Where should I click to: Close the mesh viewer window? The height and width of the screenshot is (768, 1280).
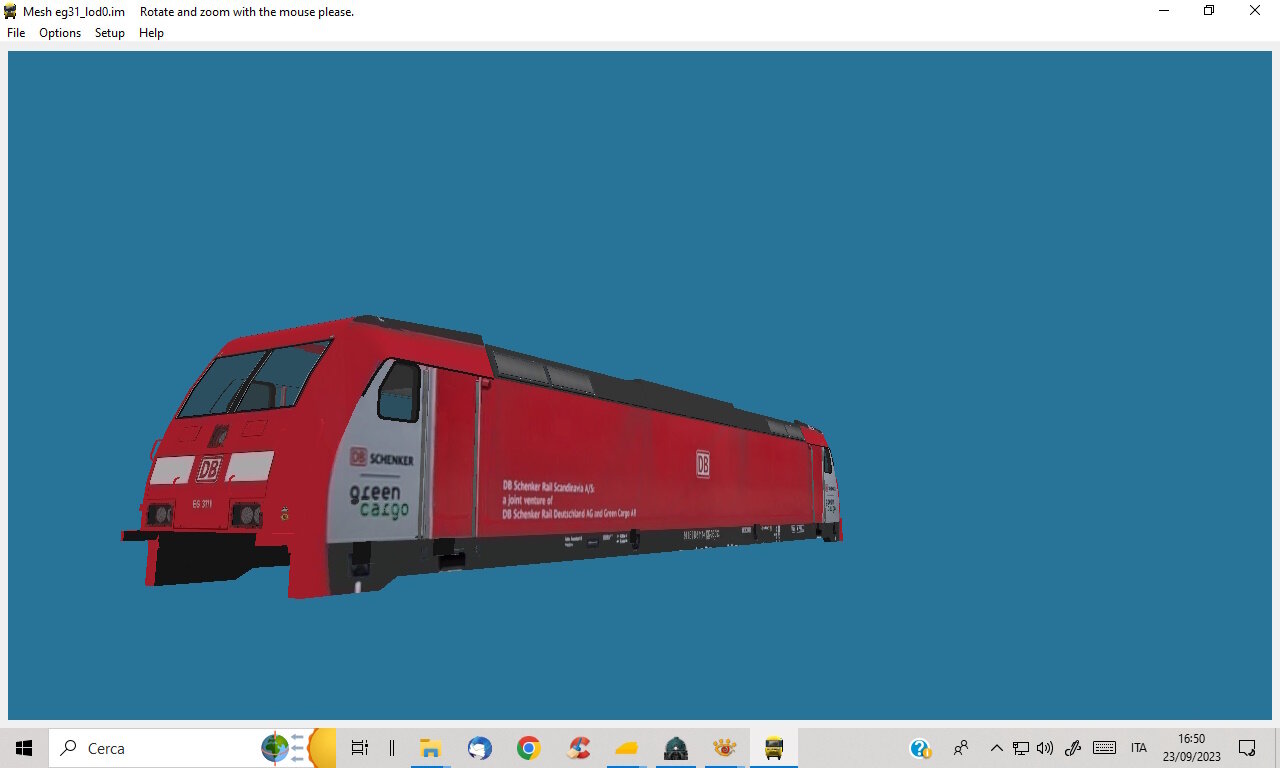[1255, 11]
